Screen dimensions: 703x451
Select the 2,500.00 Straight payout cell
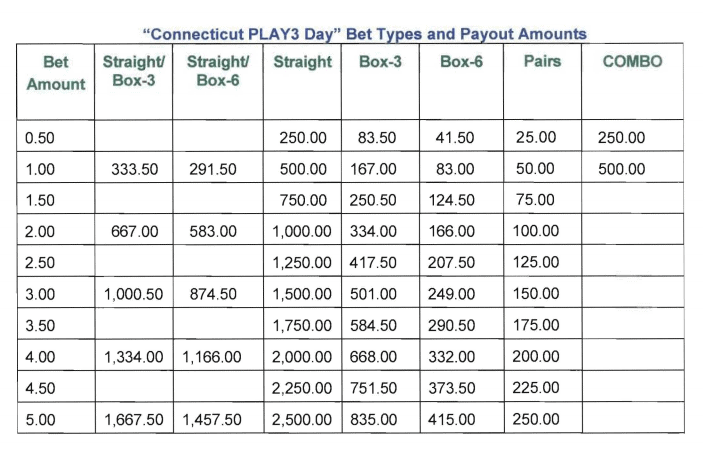click(302, 420)
